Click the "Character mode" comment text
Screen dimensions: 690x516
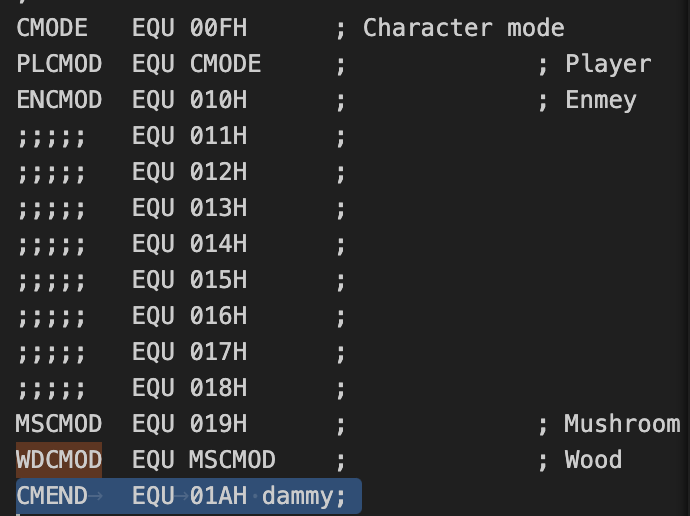[x=463, y=28]
